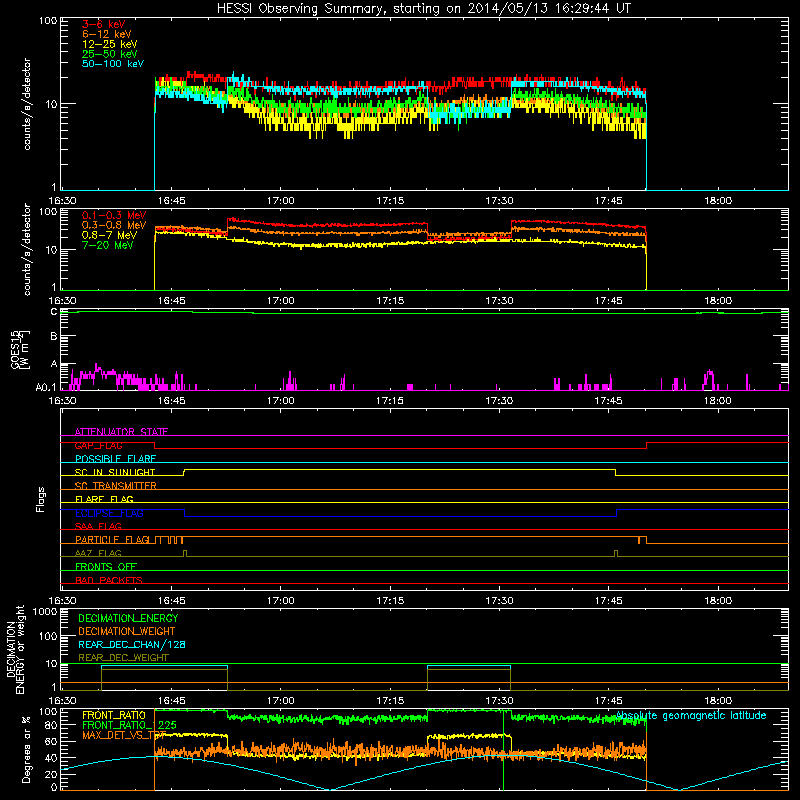Click the DECIMATION_WEIGHT legend label
This screenshot has height=800, width=800.
pyautogui.click(x=127, y=632)
